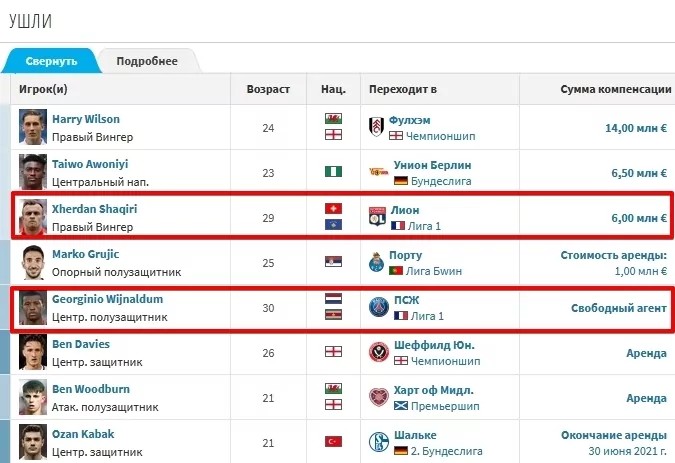
Task: Click Marko Grujic player name
Action: tap(90, 254)
